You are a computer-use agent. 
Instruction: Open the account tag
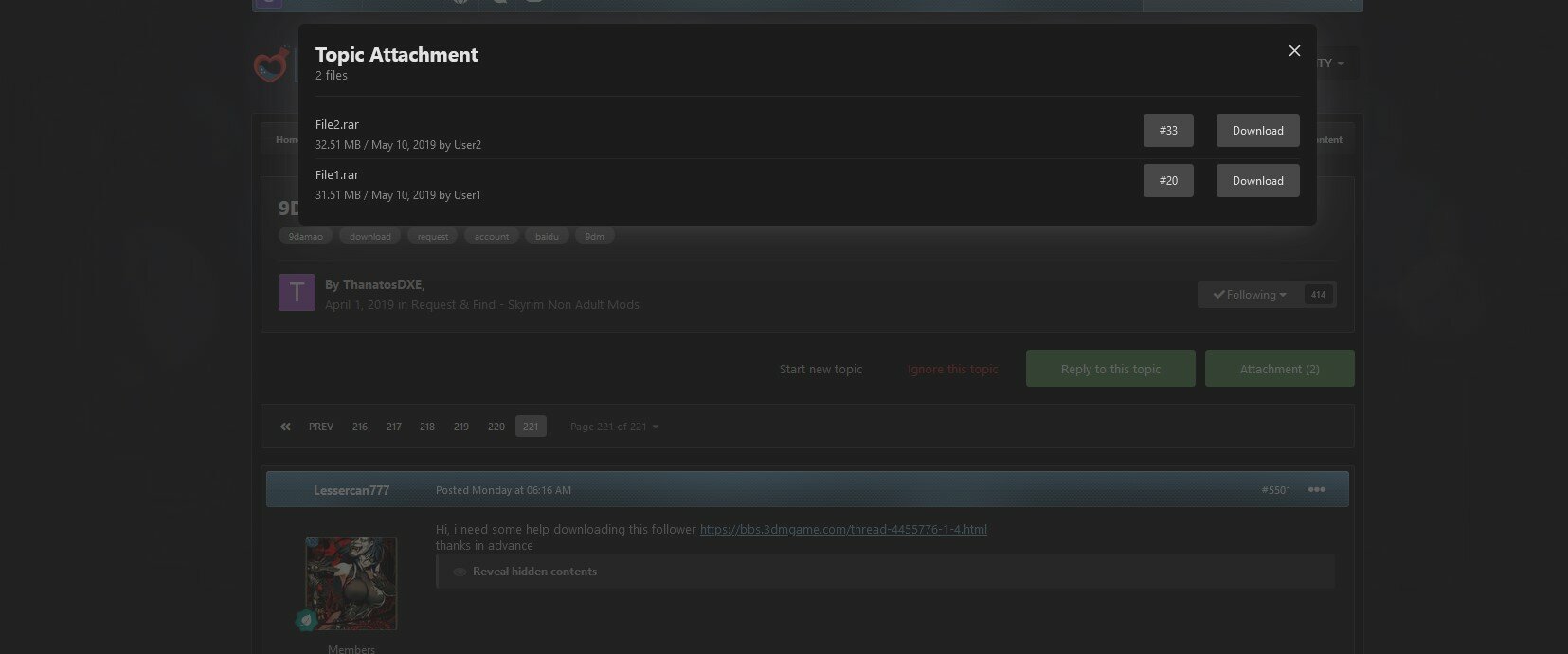492,236
